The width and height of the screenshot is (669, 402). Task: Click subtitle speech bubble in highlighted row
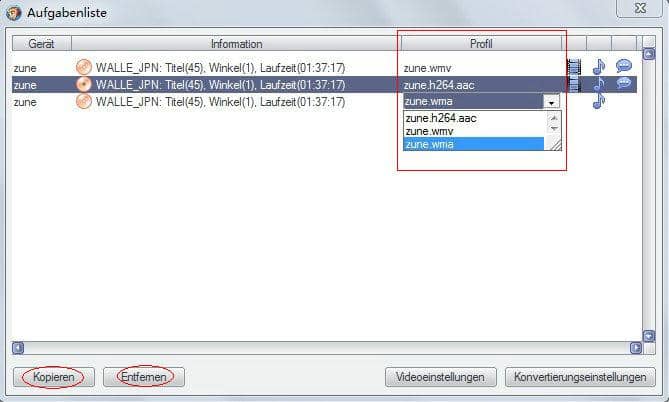624,83
